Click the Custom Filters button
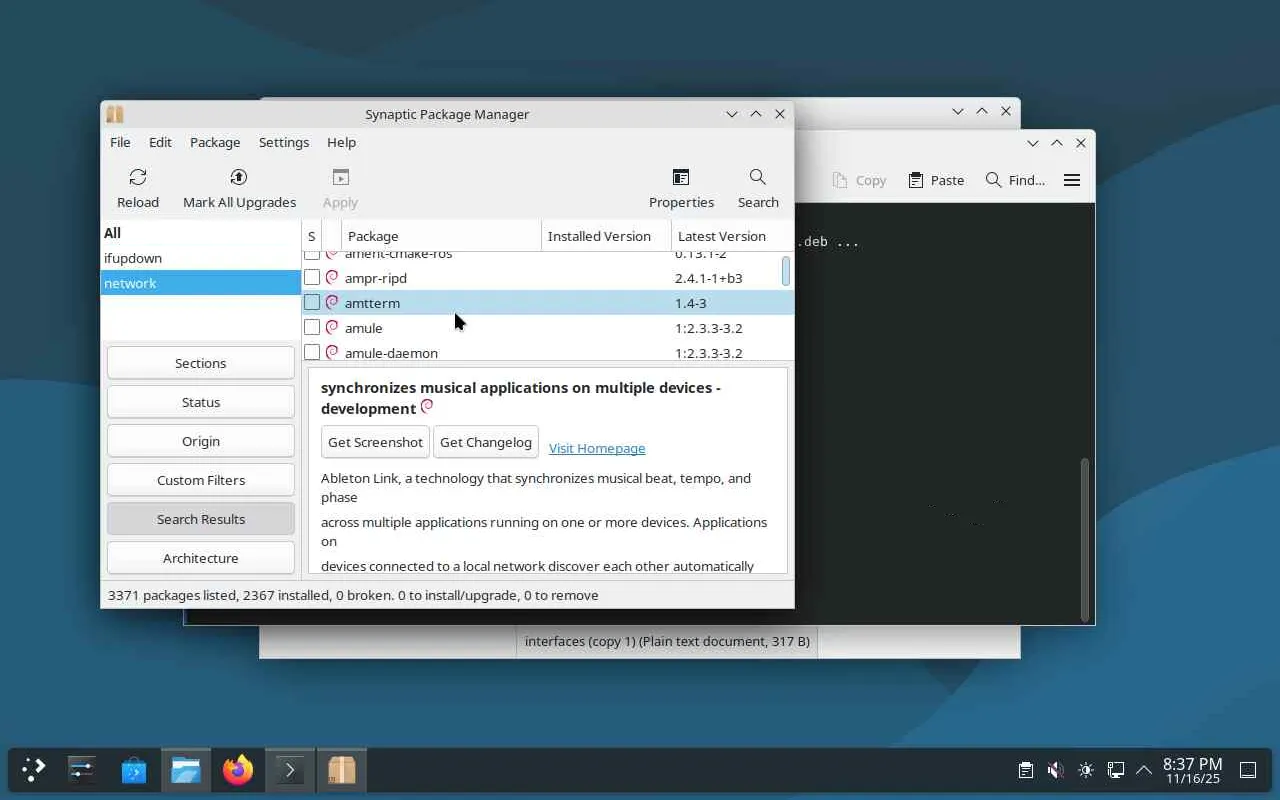Screen dimensions: 1280x800 pos(201,480)
